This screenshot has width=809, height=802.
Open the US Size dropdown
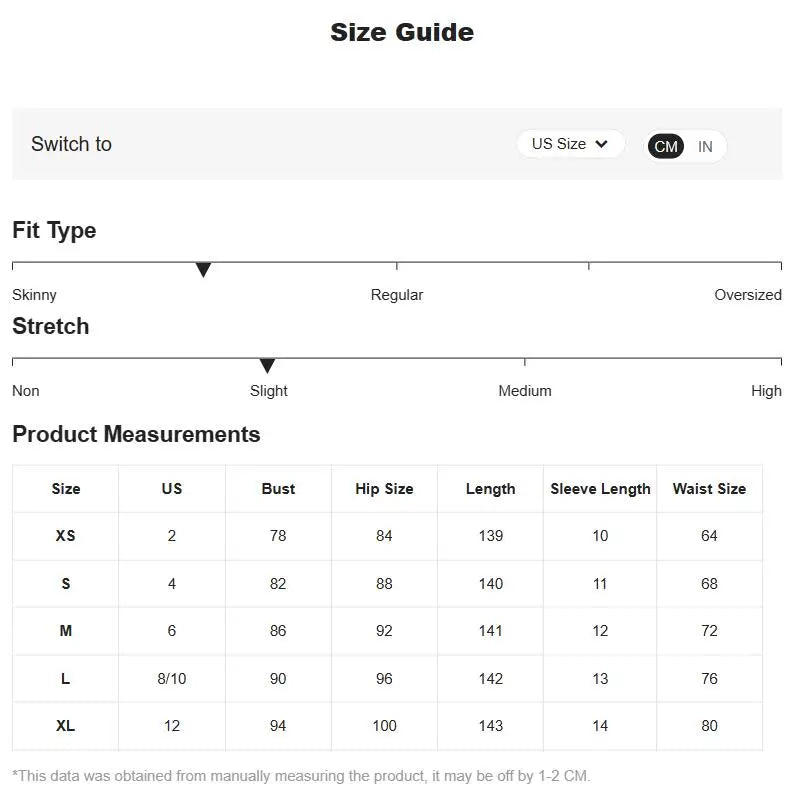(x=569, y=144)
